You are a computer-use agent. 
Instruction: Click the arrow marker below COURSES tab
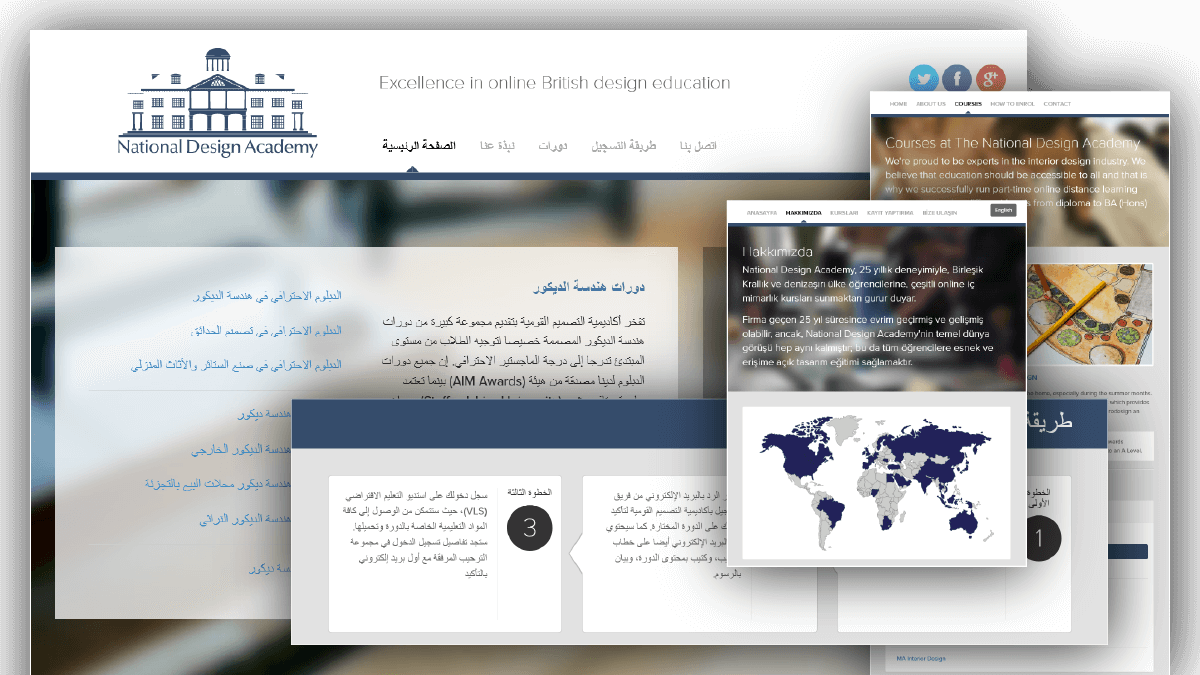point(967,110)
